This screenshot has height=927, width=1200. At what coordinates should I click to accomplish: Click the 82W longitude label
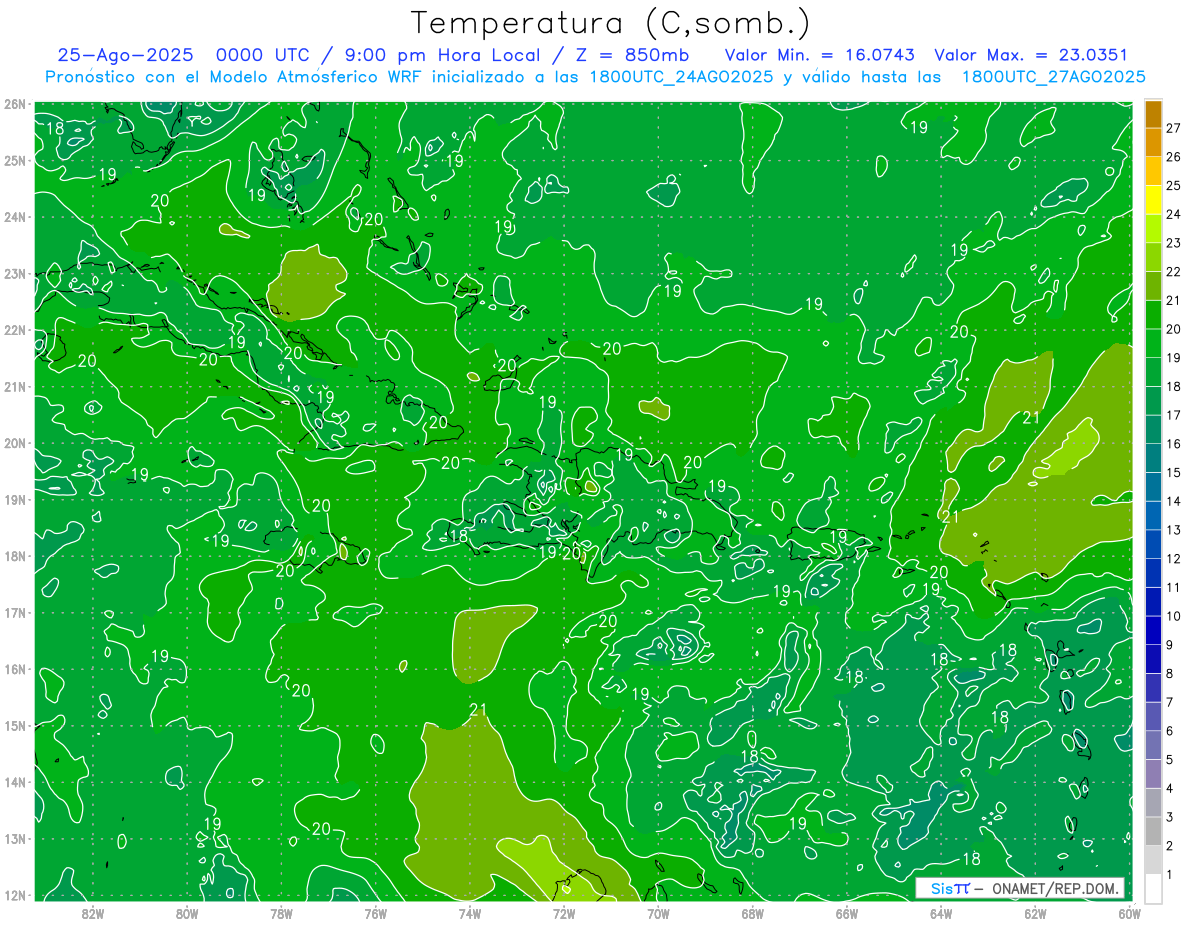pyautogui.click(x=93, y=913)
